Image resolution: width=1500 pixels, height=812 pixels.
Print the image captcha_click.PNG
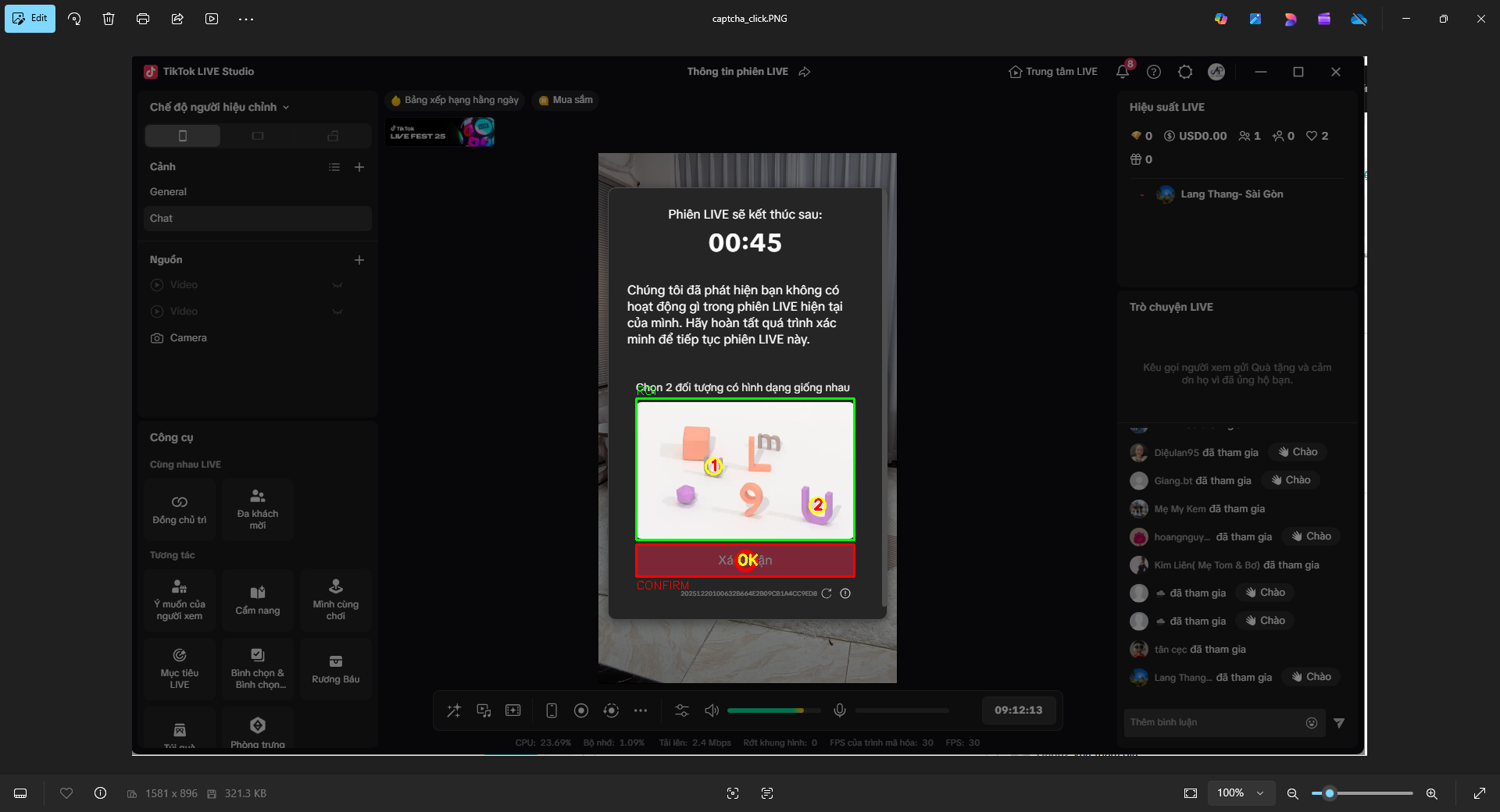tap(143, 19)
